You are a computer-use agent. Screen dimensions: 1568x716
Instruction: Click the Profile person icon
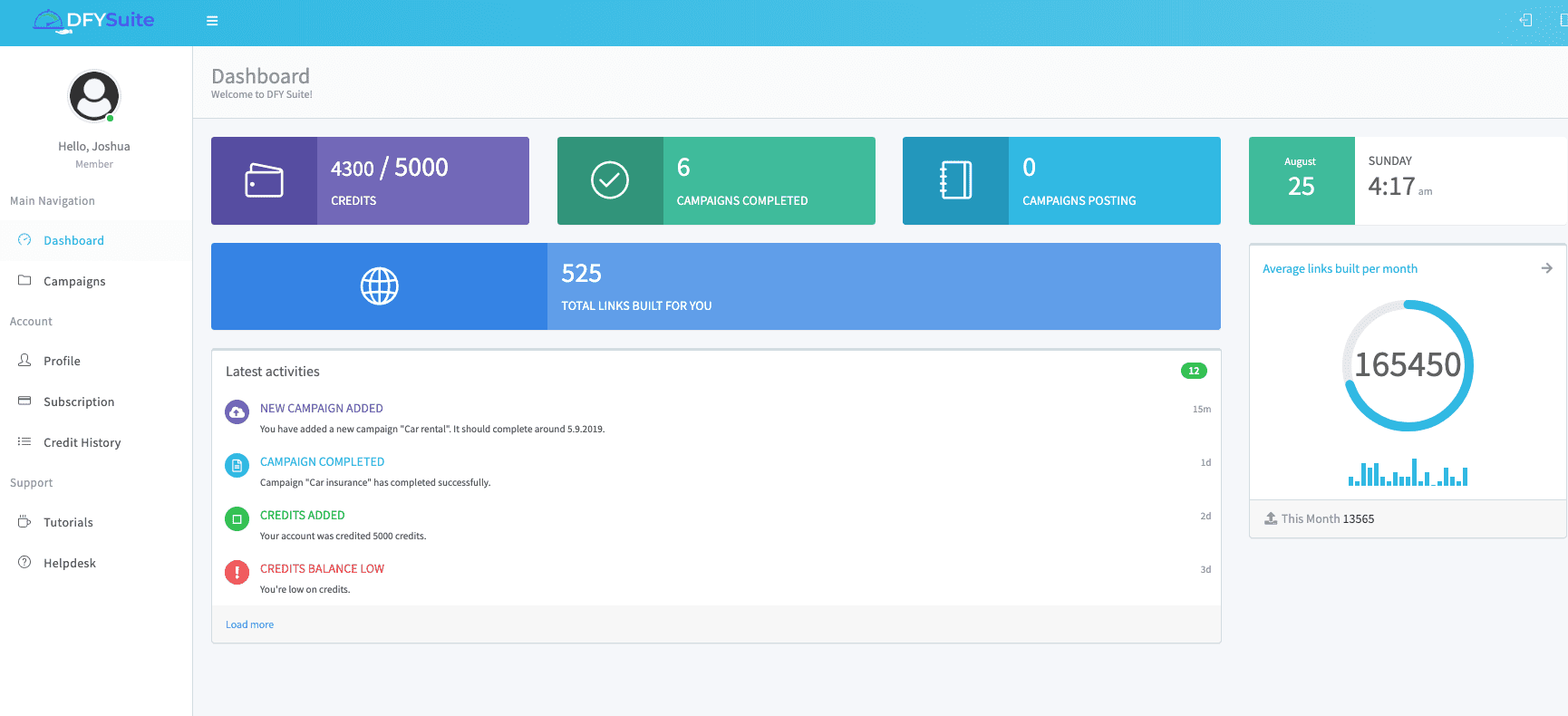click(x=24, y=360)
